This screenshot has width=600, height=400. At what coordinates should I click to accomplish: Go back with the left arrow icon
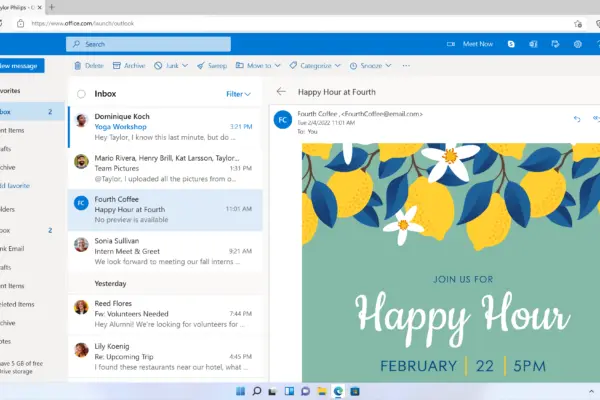coord(281,91)
